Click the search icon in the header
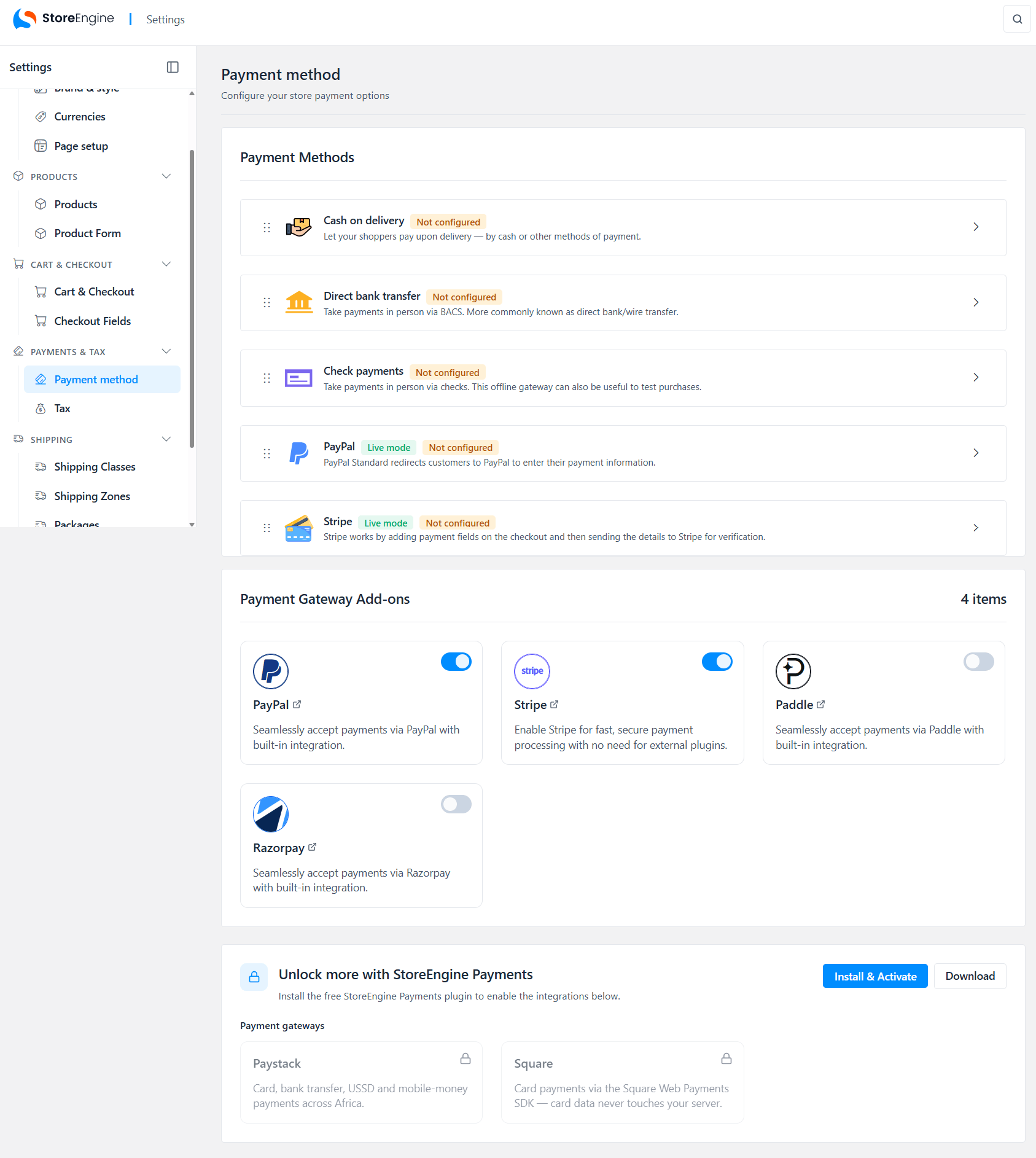This screenshot has height=1158, width=1036. point(1017,19)
